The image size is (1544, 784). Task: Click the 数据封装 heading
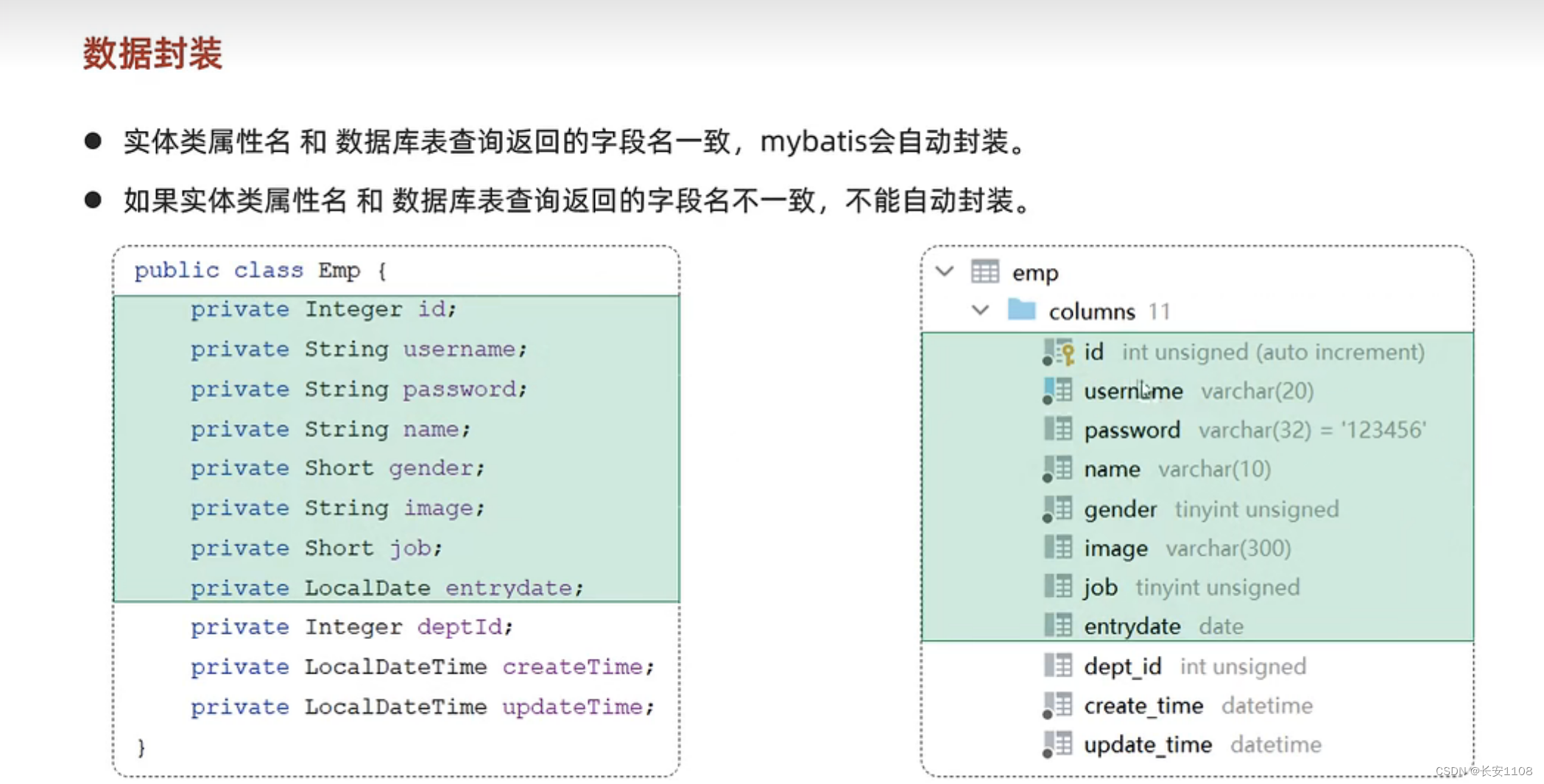tap(152, 54)
